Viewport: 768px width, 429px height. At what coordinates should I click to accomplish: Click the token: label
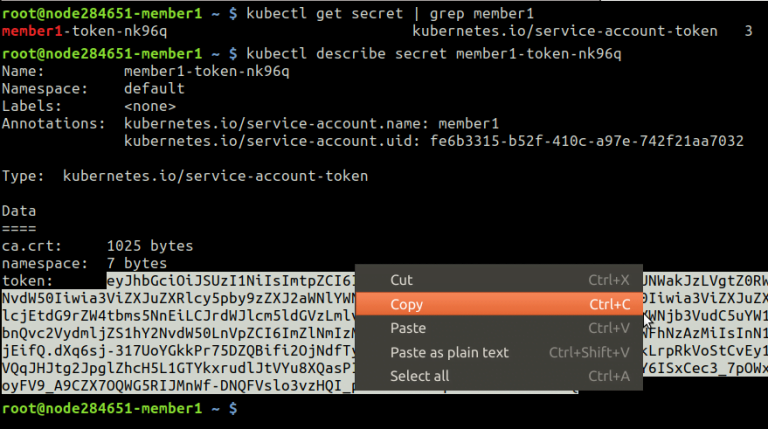pos(27,281)
